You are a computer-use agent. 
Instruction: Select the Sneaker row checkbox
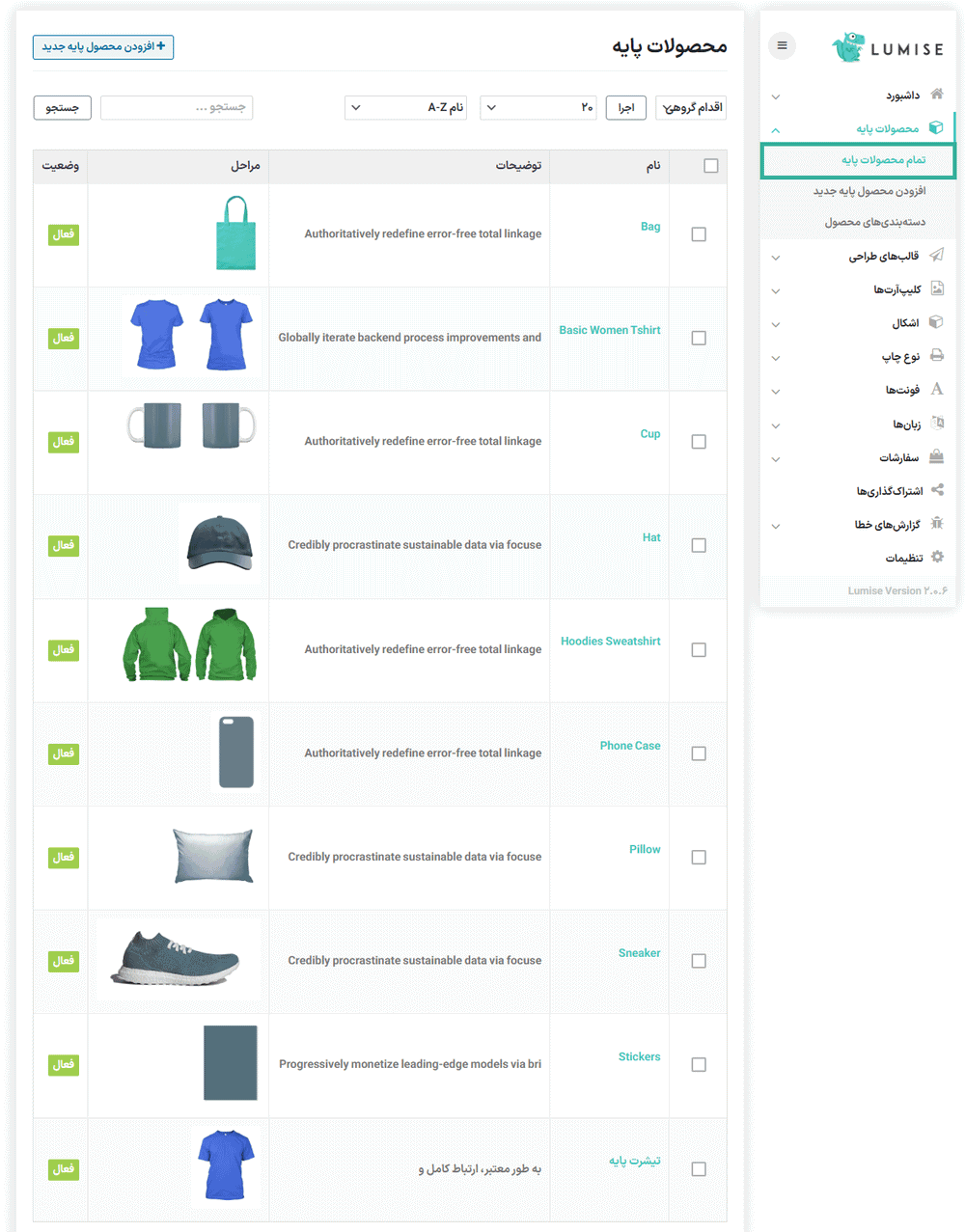(699, 961)
